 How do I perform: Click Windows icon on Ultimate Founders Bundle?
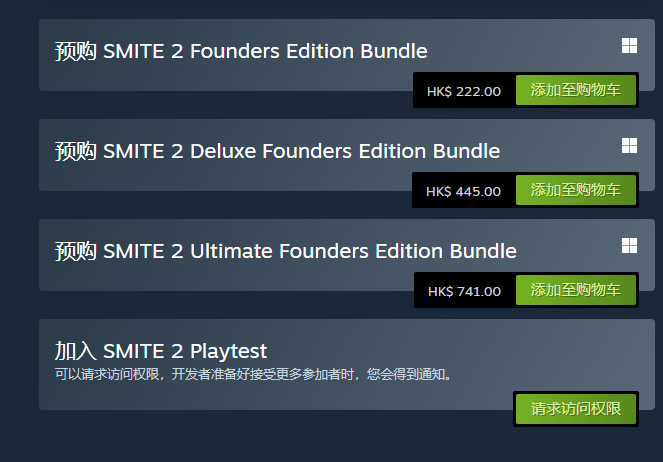pos(629,246)
